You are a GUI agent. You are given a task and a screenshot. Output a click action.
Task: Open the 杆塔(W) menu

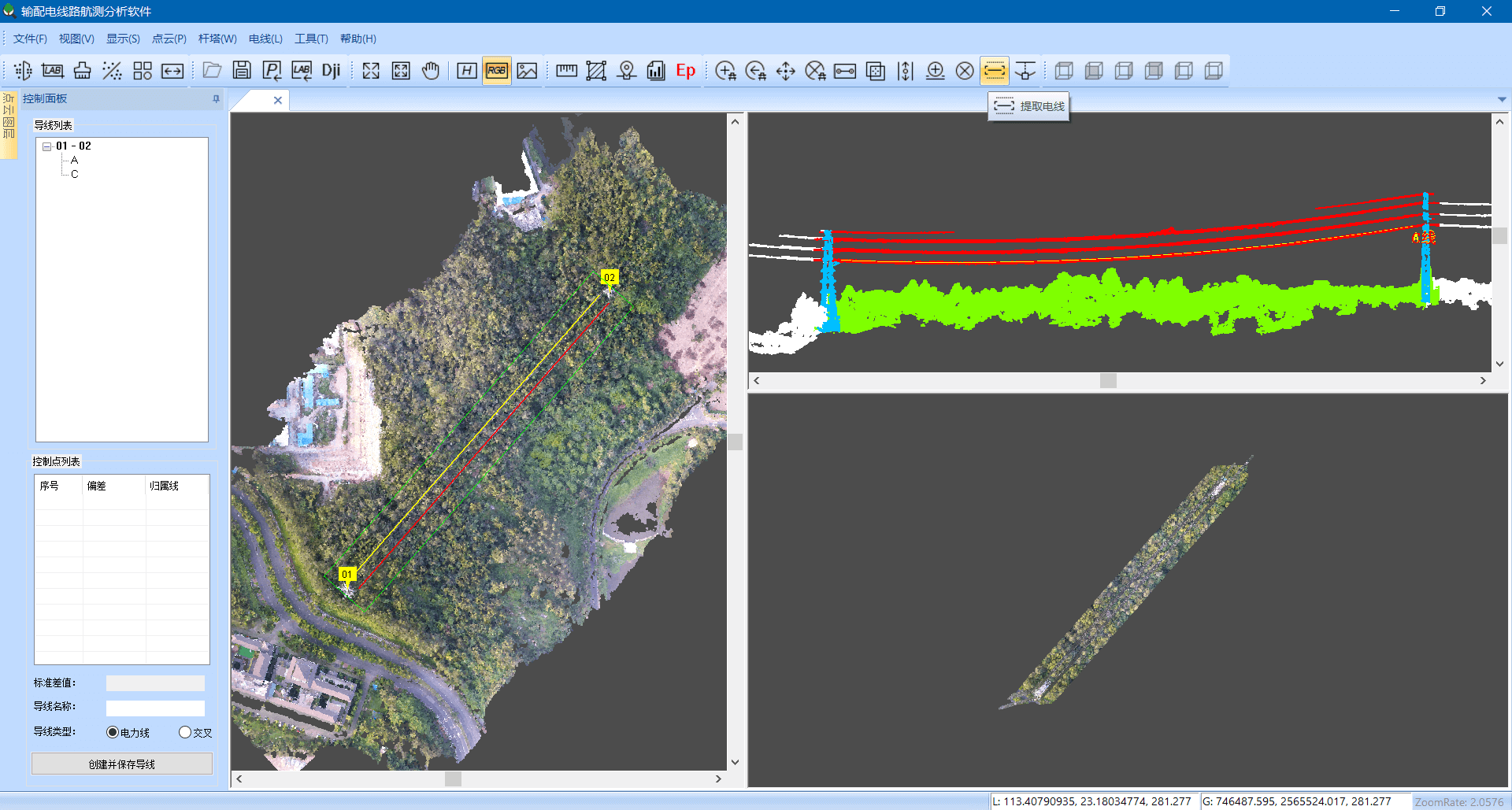coord(217,39)
